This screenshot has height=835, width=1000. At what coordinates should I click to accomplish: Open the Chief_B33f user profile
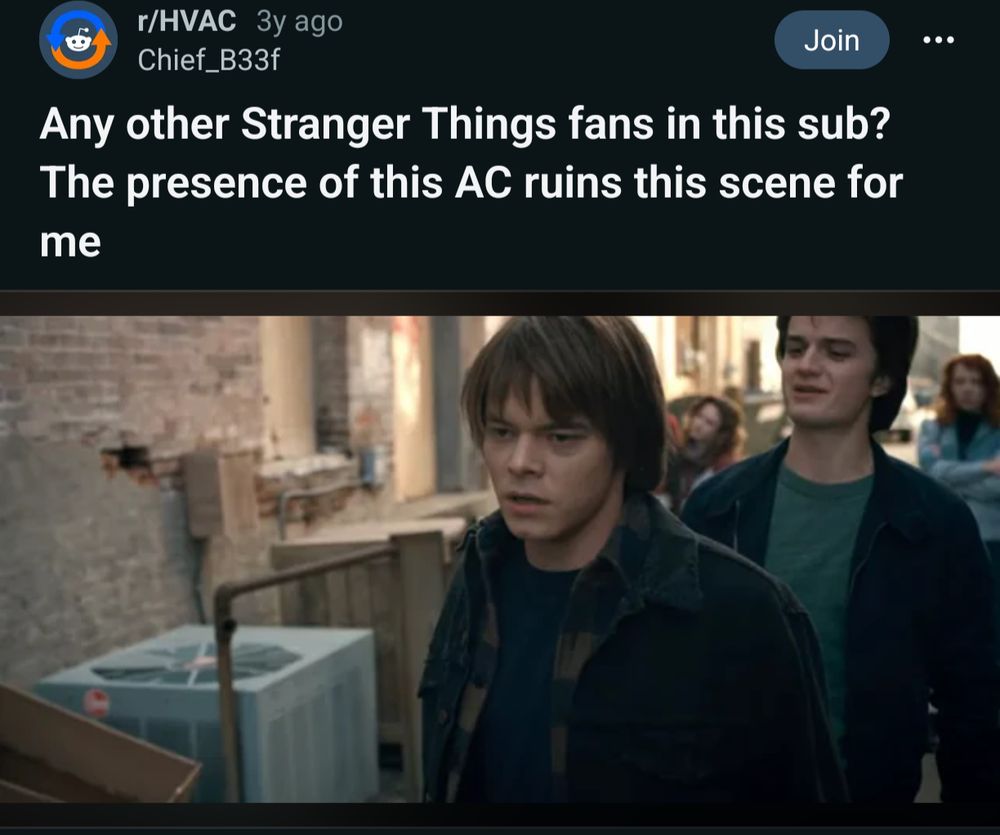pyautogui.click(x=209, y=60)
